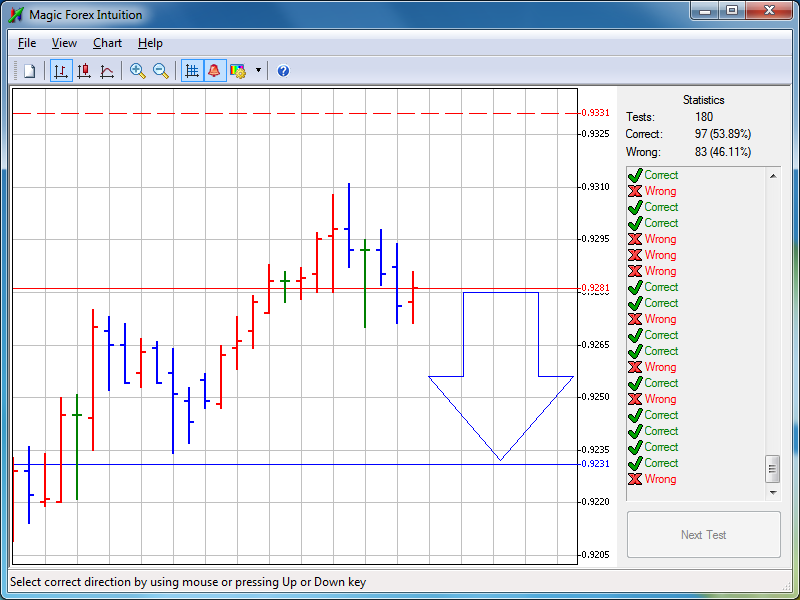Screen dimensions: 800x600
Task: Open the Help menu
Action: point(150,43)
